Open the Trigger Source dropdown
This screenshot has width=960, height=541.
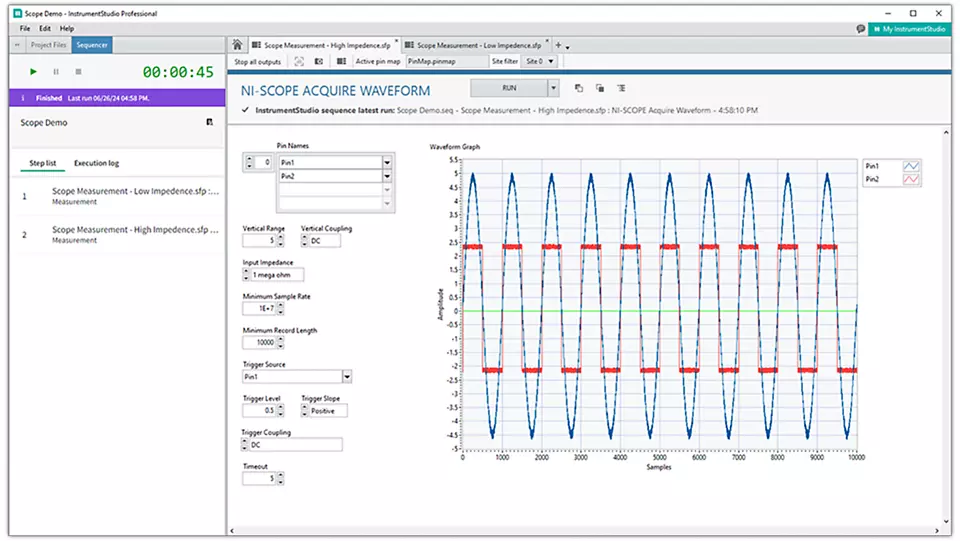pyautogui.click(x=346, y=377)
